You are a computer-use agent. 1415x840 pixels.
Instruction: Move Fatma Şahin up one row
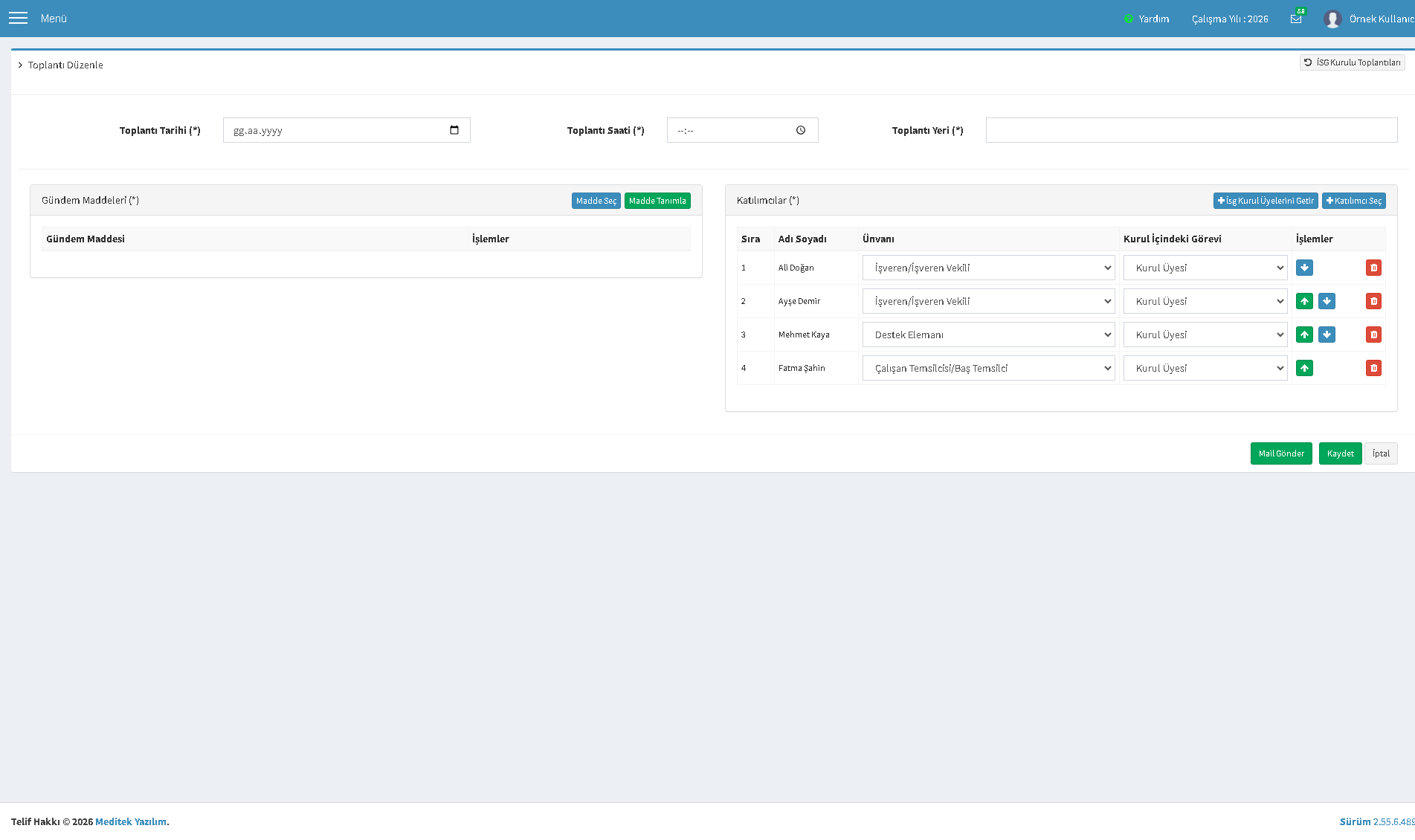click(1304, 368)
